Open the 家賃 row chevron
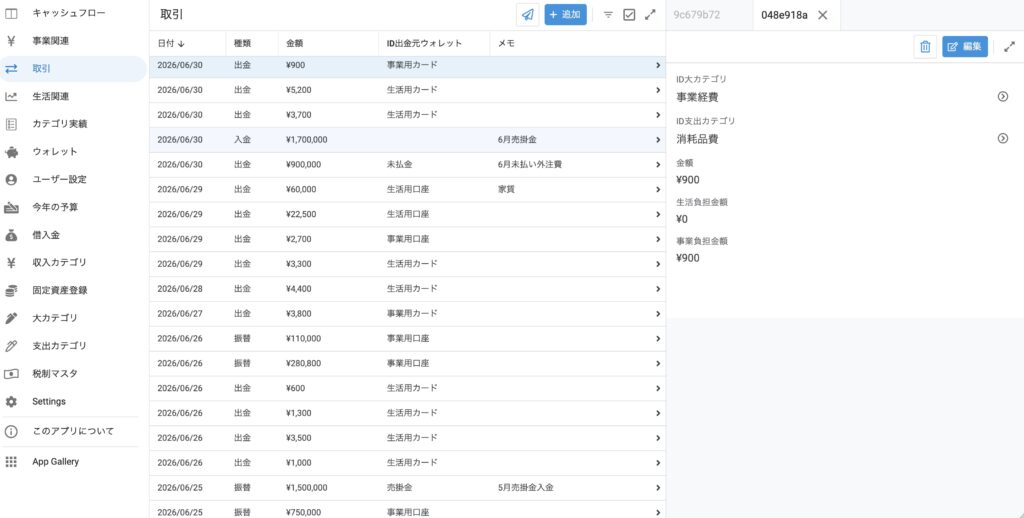 tap(658, 189)
